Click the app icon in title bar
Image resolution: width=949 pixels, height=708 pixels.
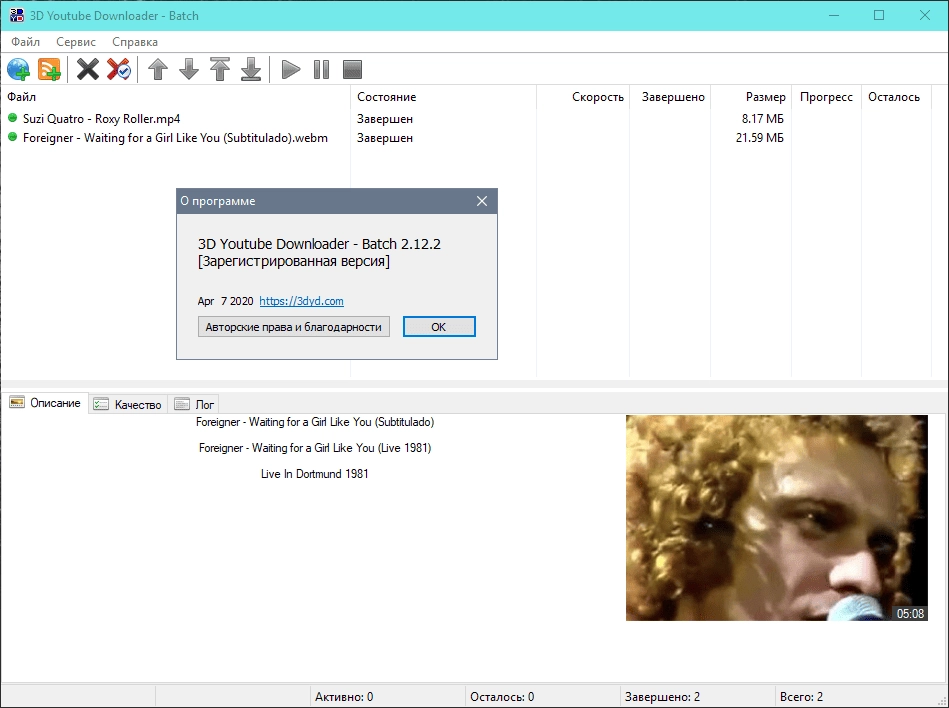click(16, 15)
